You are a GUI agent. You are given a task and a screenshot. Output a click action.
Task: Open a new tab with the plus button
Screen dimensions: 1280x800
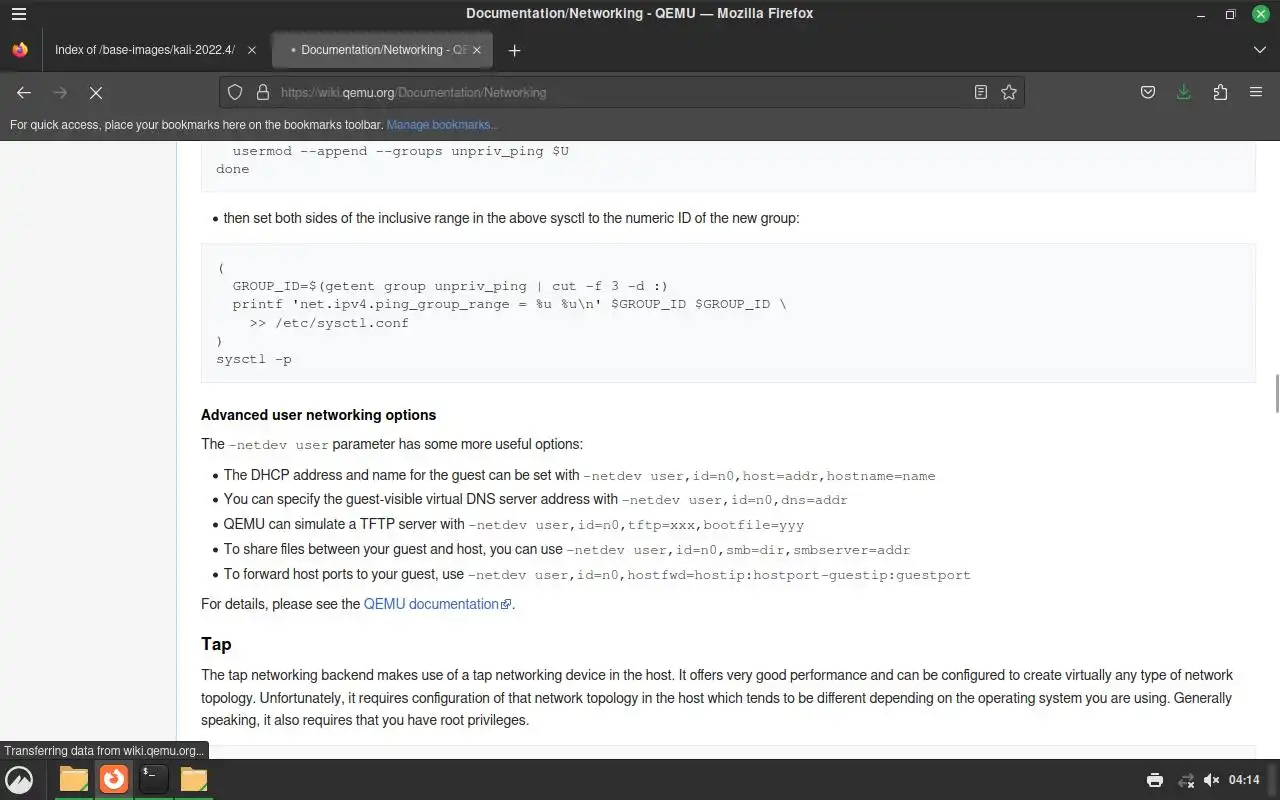click(514, 50)
